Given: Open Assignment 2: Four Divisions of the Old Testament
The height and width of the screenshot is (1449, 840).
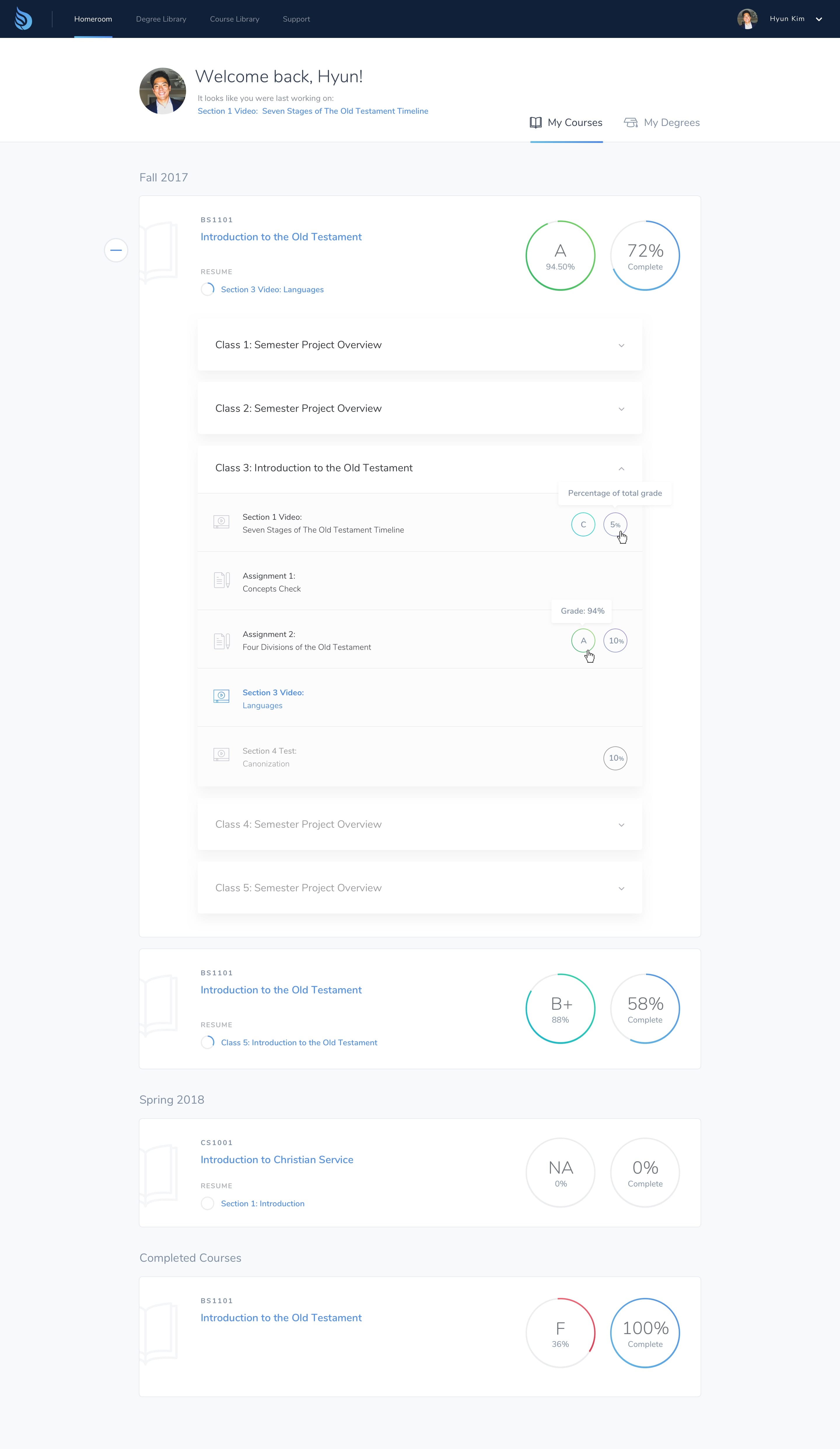Looking at the screenshot, I should (307, 640).
